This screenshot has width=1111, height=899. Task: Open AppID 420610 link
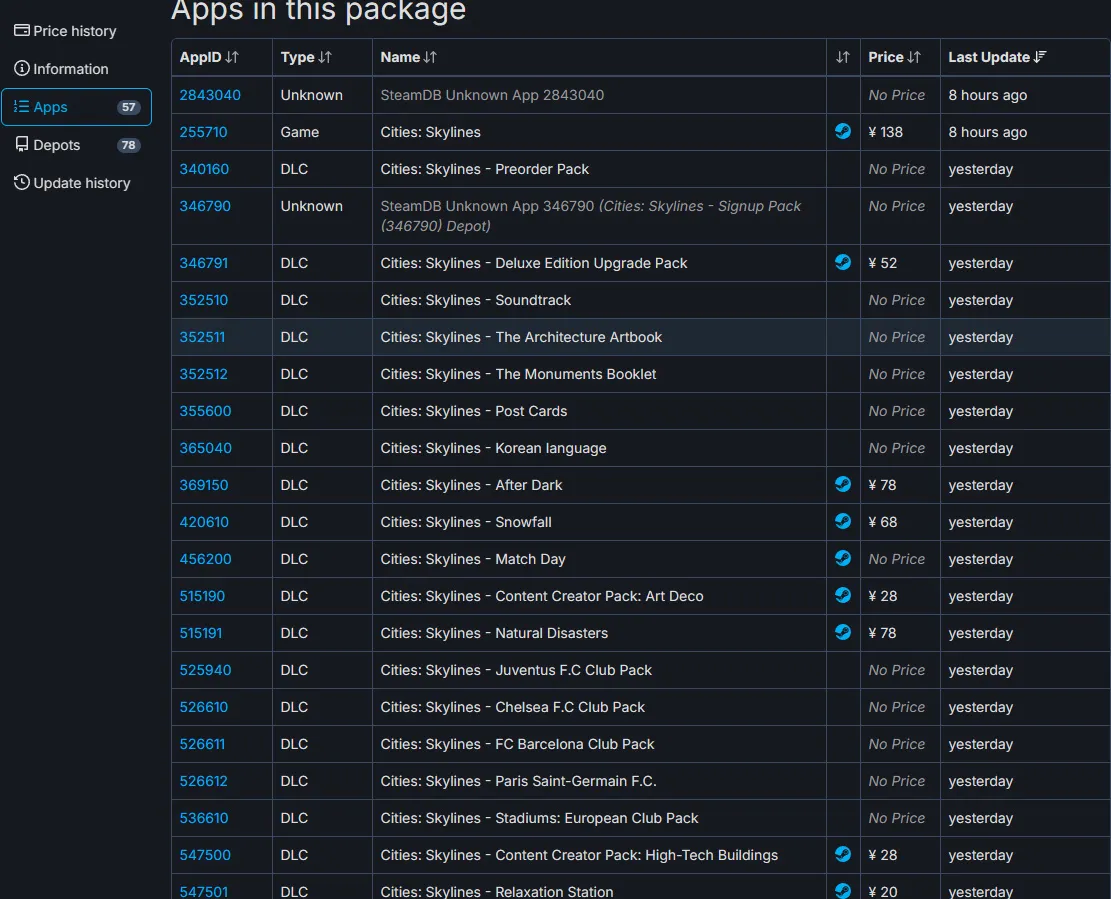(204, 522)
